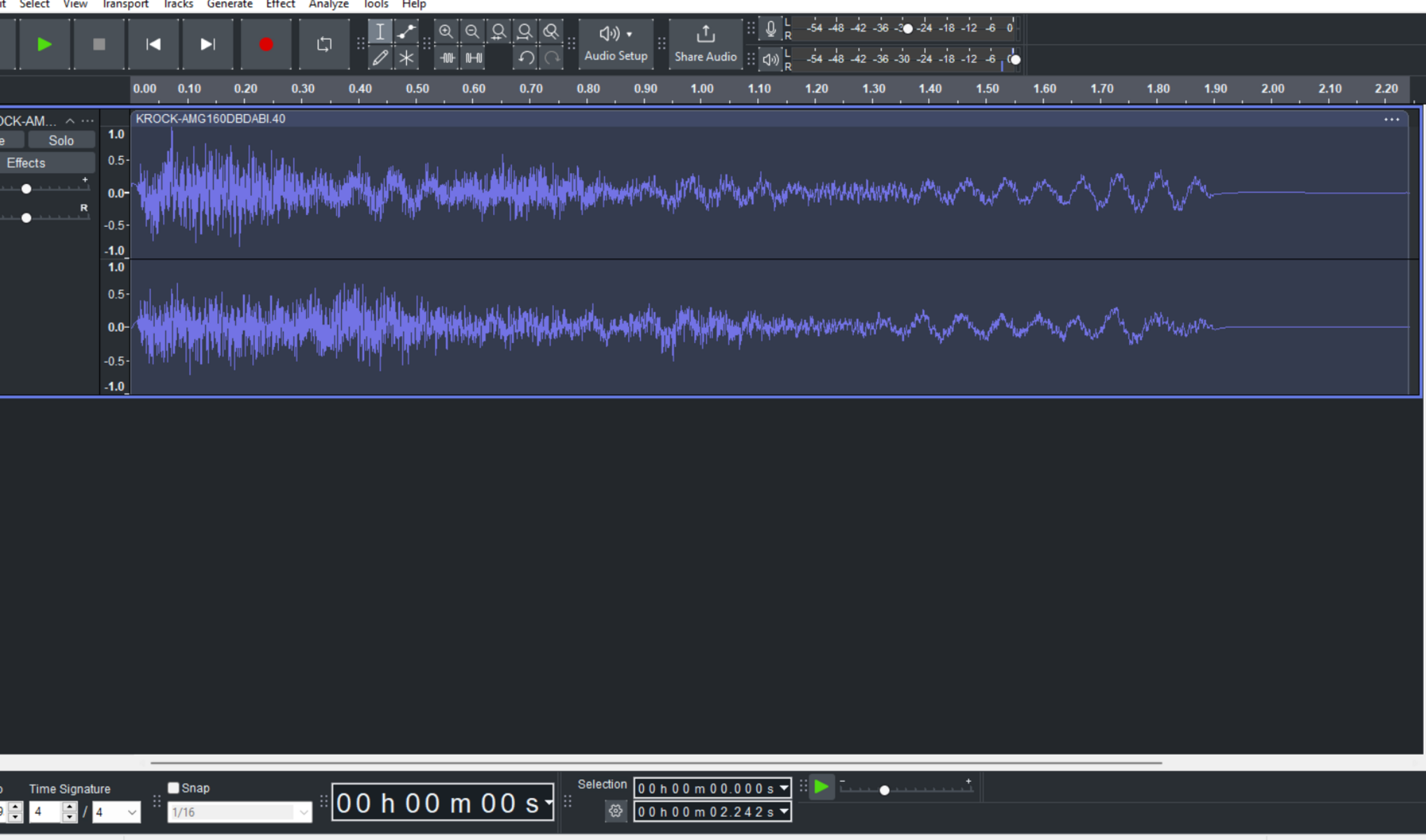1426x840 pixels.
Task: Open the Select menu
Action: coord(34,5)
